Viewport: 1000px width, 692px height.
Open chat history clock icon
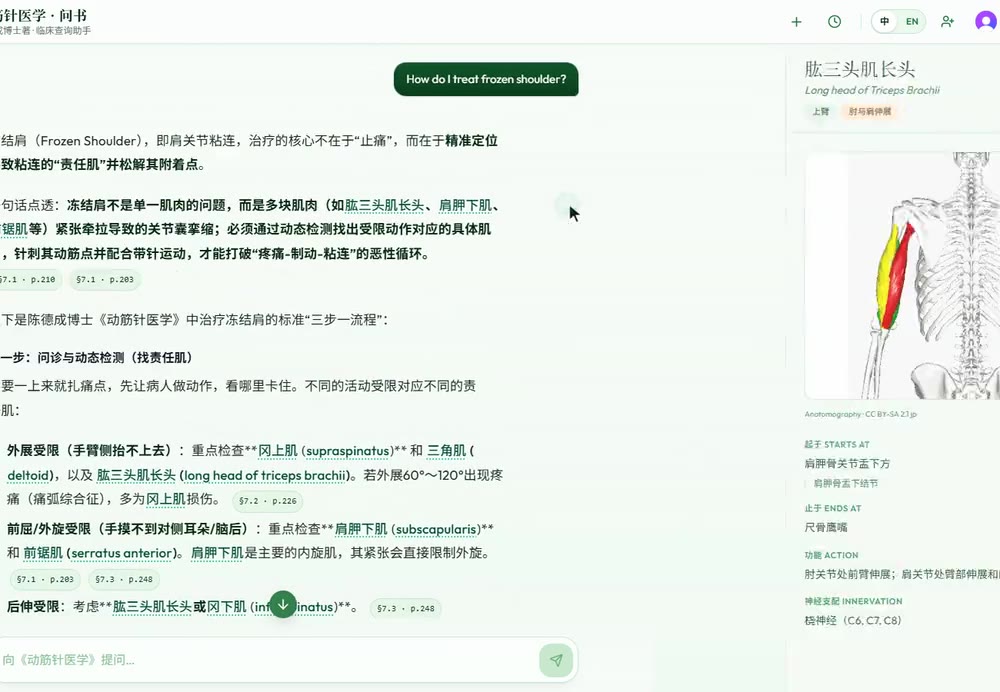click(x=834, y=22)
